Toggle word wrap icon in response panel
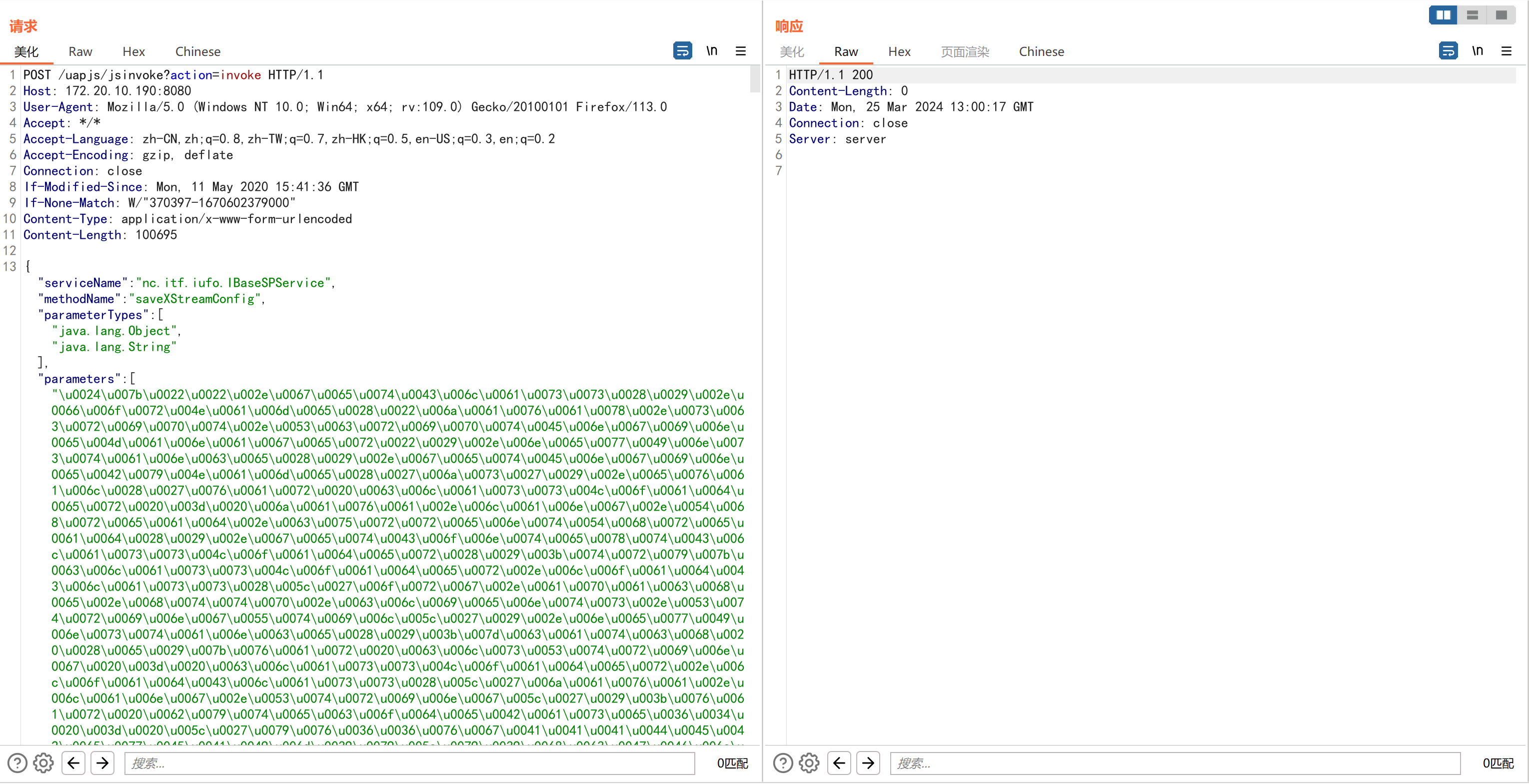 [1448, 51]
